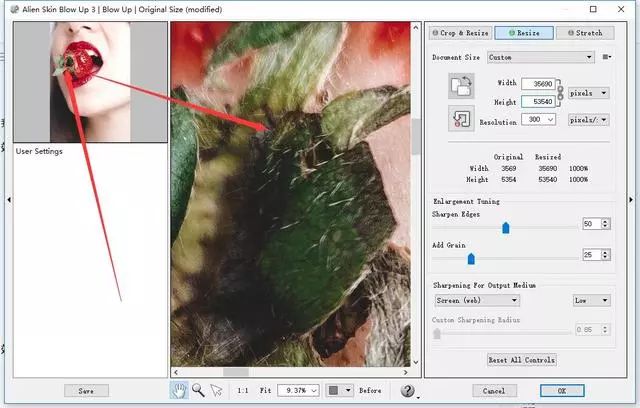Click the Width input field
The image size is (640, 408).
tap(538, 84)
